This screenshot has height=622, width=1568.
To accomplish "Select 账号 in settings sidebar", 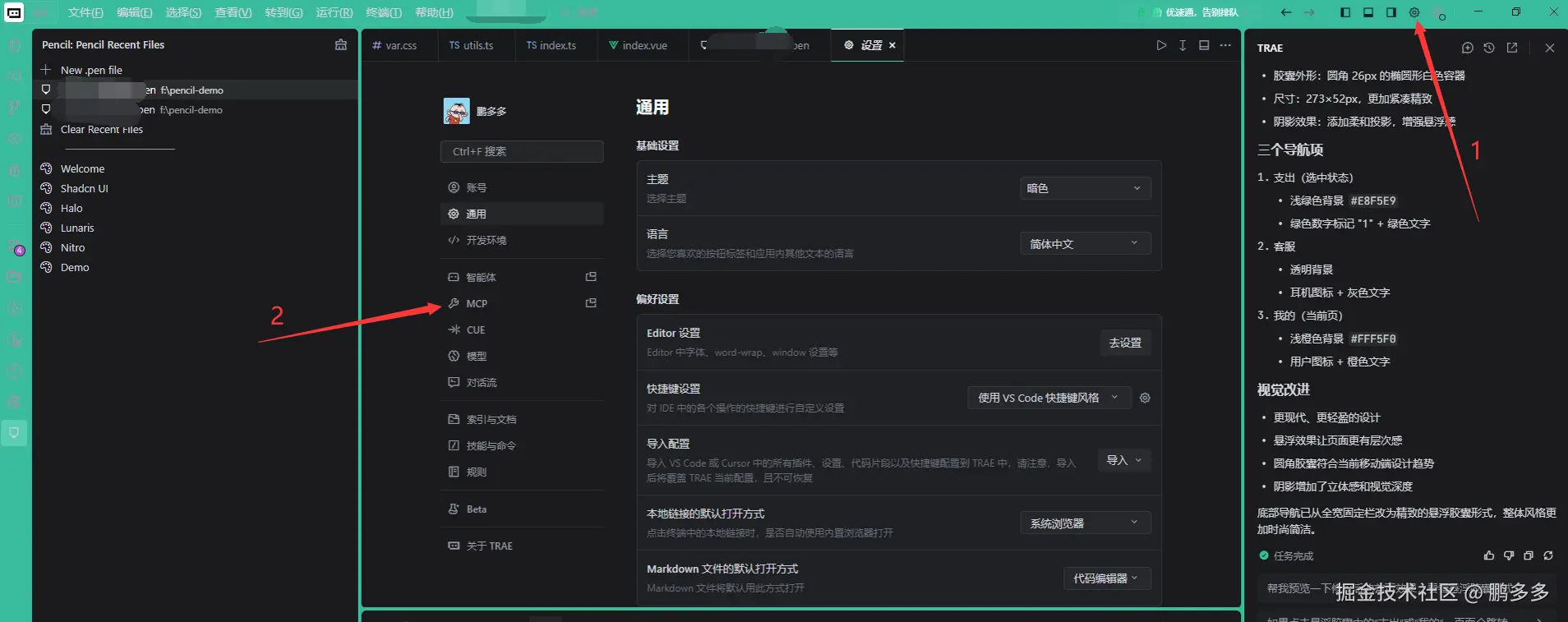I will 522,187.
